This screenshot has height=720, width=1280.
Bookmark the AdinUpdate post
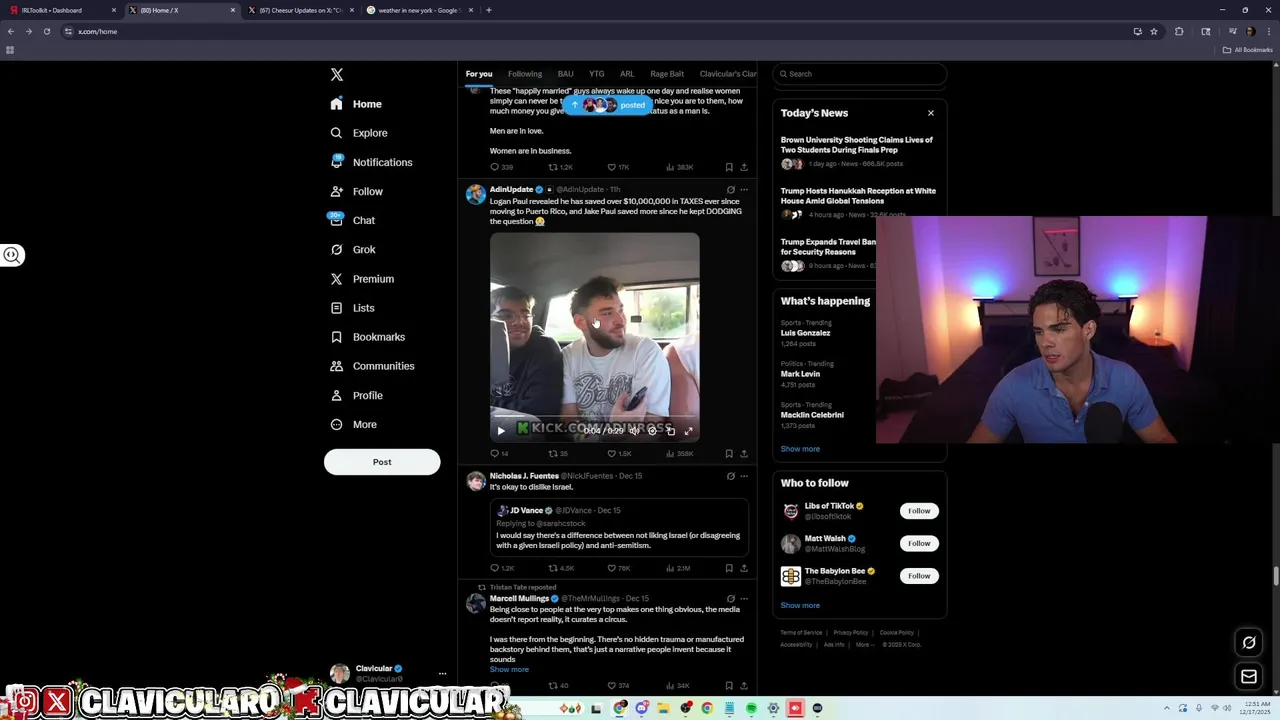click(x=729, y=453)
